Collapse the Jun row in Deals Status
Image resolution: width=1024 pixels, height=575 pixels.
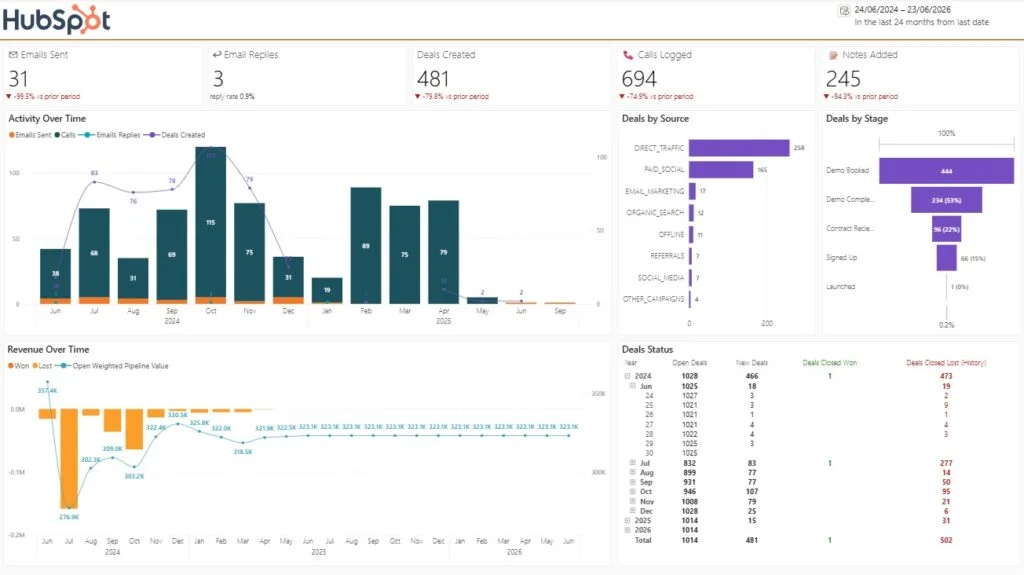click(632, 386)
